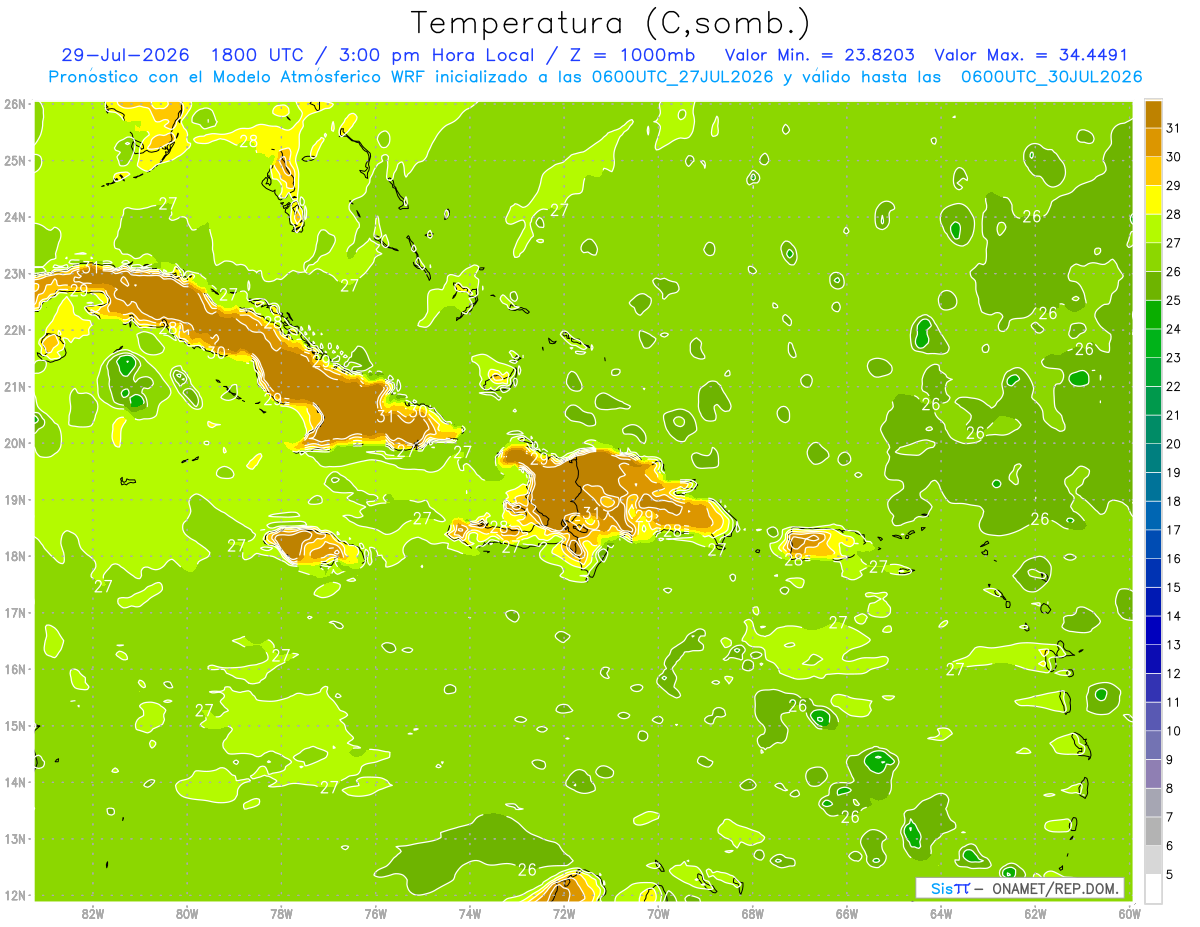Click the '76W' longitude axis label
Viewport: 1200px width, 927px height.
tap(375, 913)
